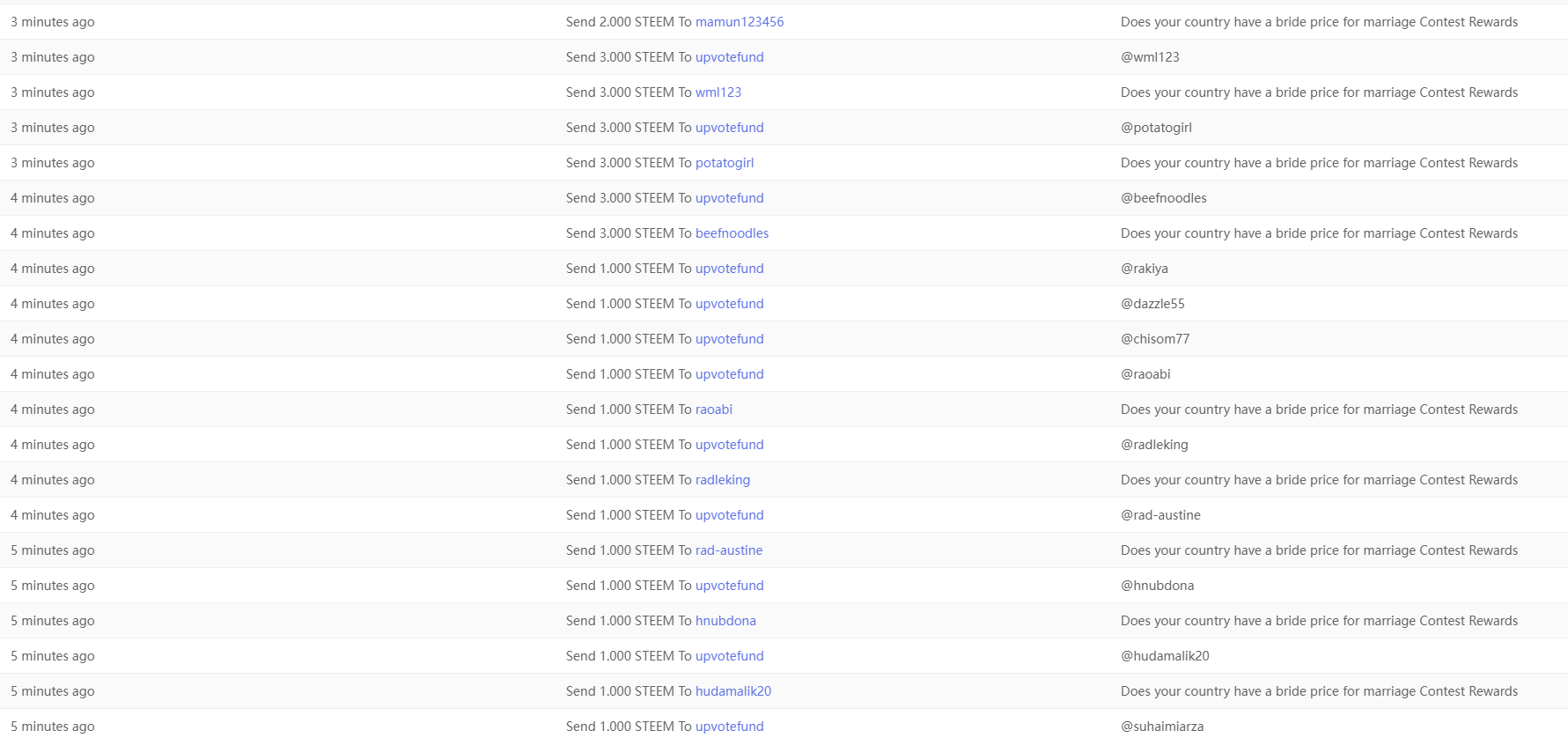
Task: Click "4 minutes ago" in the @dazzle55 row
Action: tap(53, 304)
